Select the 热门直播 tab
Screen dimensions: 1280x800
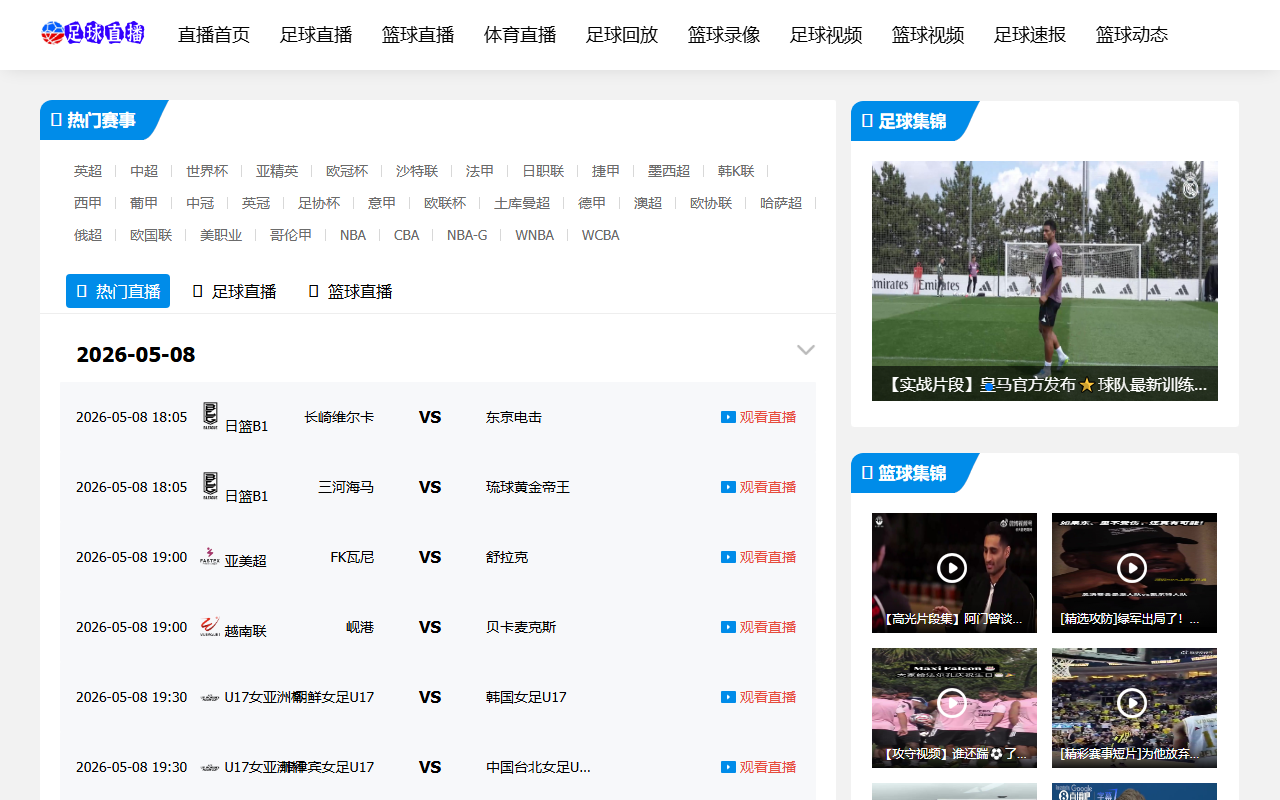[118, 291]
